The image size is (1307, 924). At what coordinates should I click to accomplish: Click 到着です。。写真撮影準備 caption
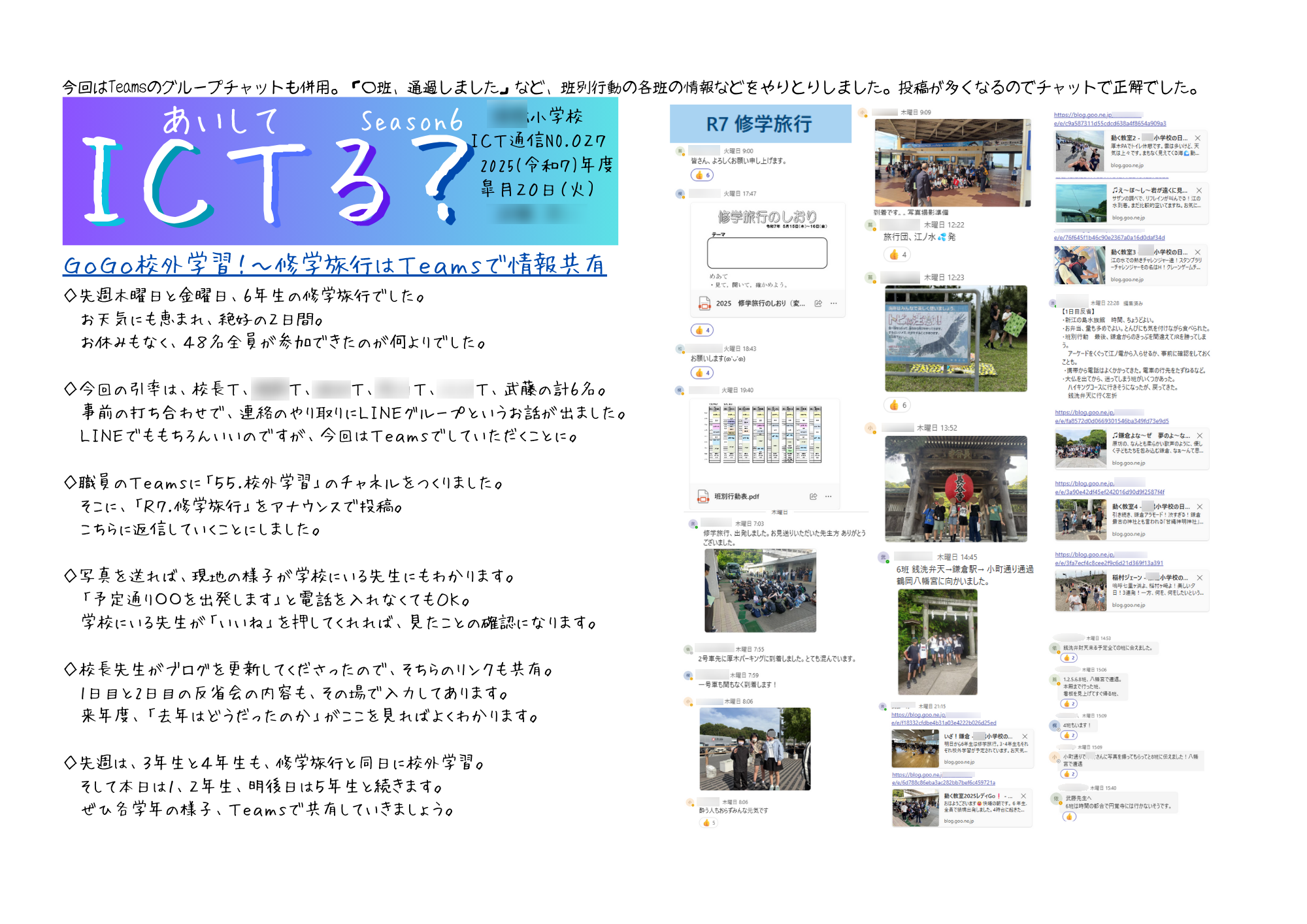(911, 212)
